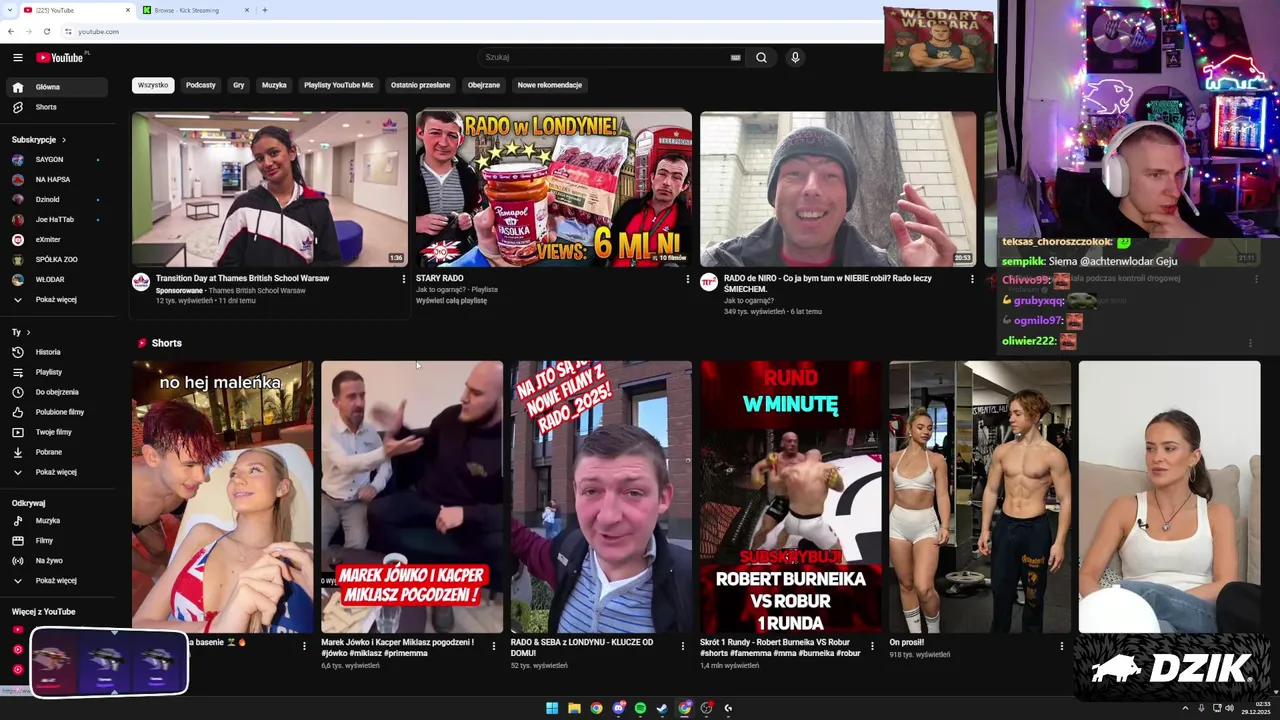Open Filmy under Odkrywaj
The width and height of the screenshot is (1280, 720).
click(56, 541)
